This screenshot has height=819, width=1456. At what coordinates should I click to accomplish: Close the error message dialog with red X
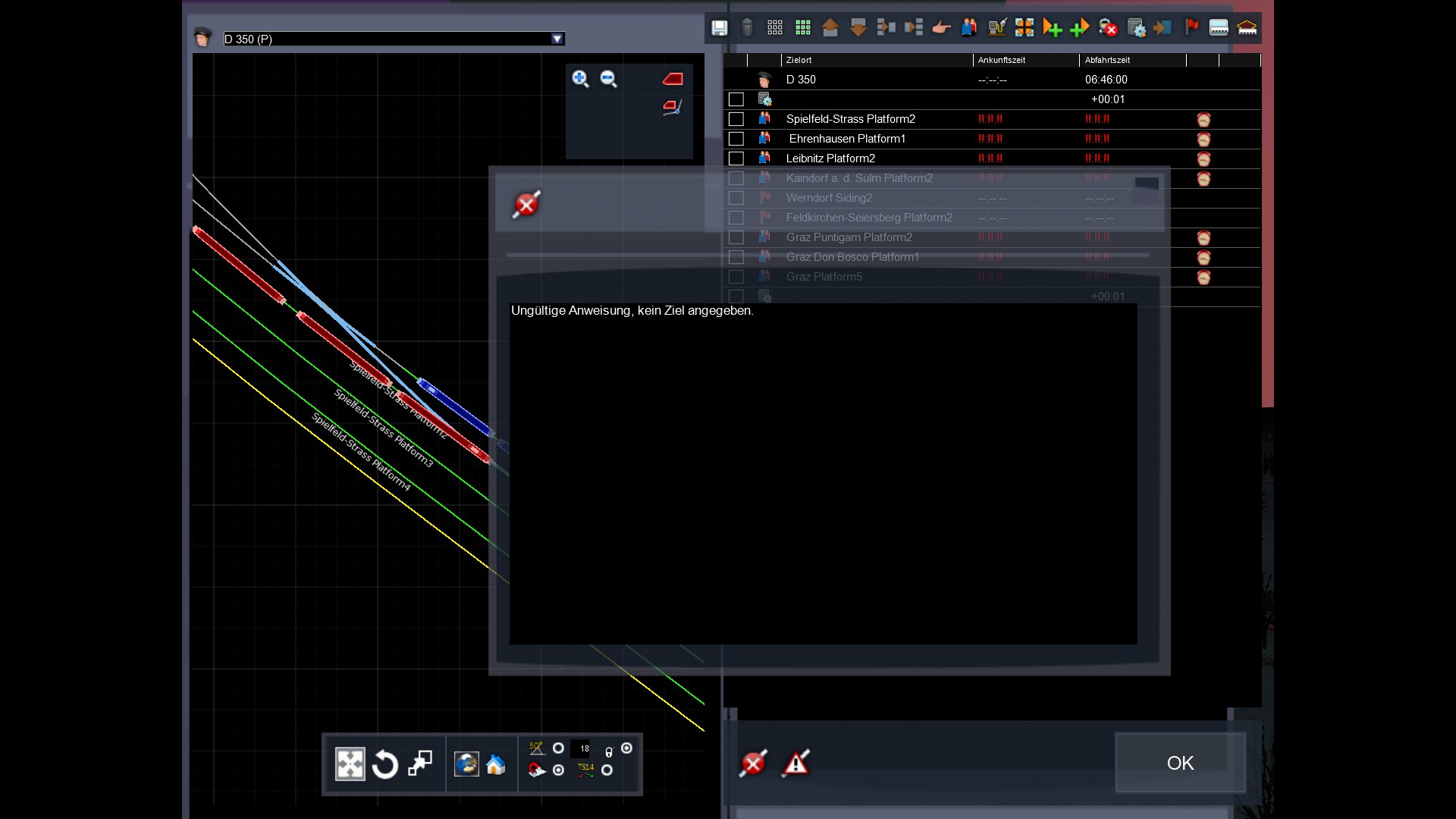click(526, 205)
